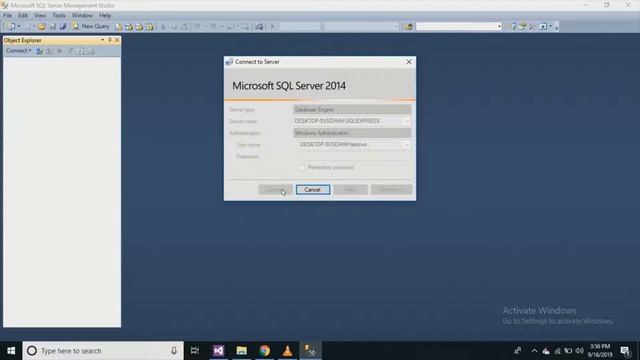Image resolution: width=640 pixels, height=360 pixels.
Task: Open the File menu
Action: (x=8, y=16)
